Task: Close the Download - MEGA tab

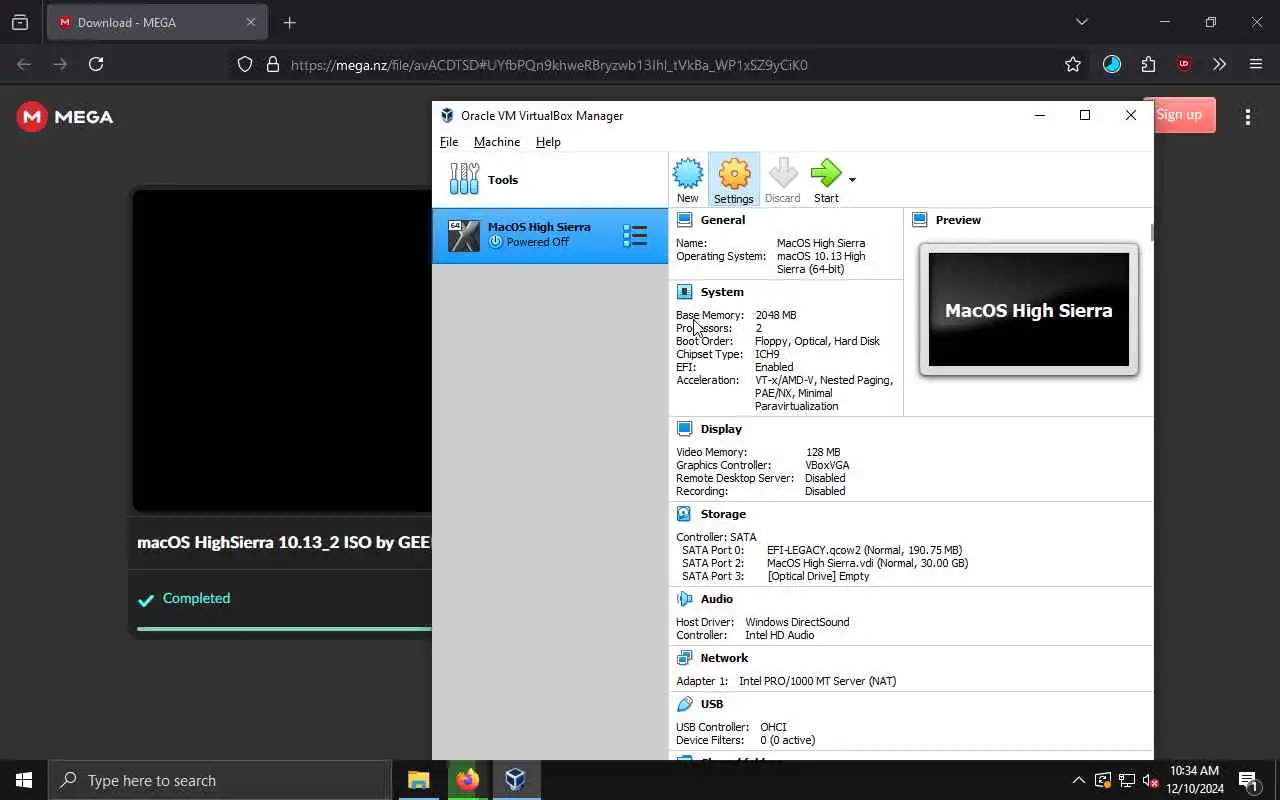Action: coord(251,22)
